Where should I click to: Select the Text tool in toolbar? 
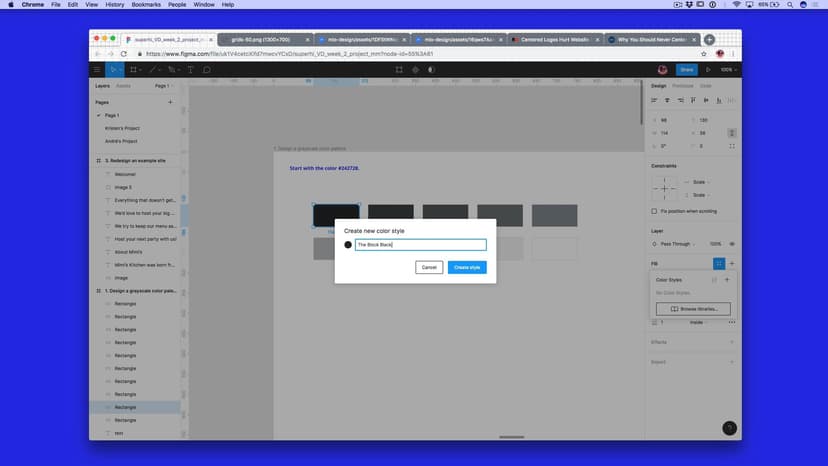point(190,70)
